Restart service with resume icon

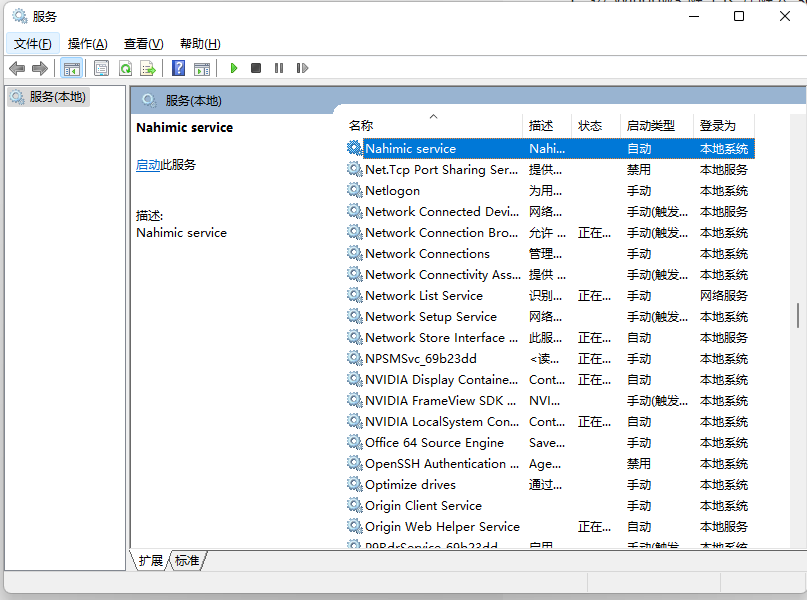tap(302, 68)
